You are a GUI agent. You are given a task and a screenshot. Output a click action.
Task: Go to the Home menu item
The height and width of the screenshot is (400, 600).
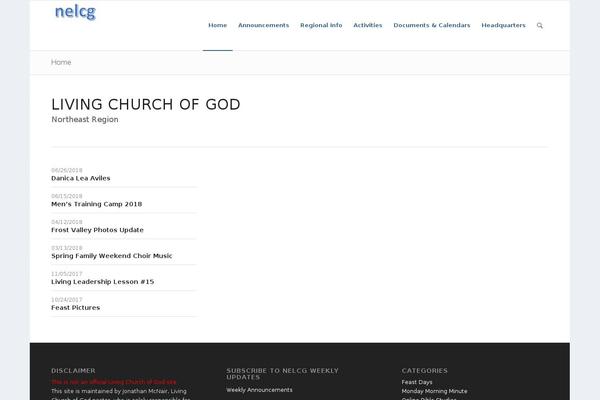(x=217, y=25)
